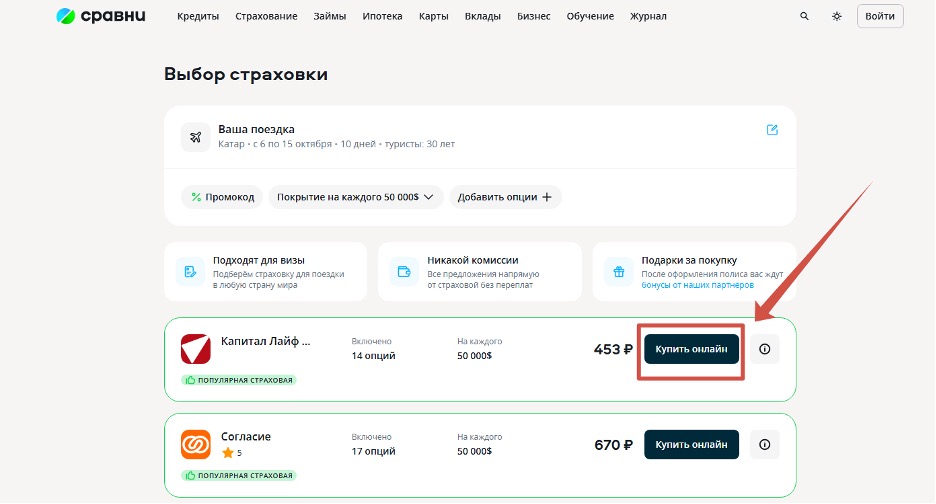Click the Капитал Лайф company name
This screenshot has height=504, width=936.
[266, 342]
